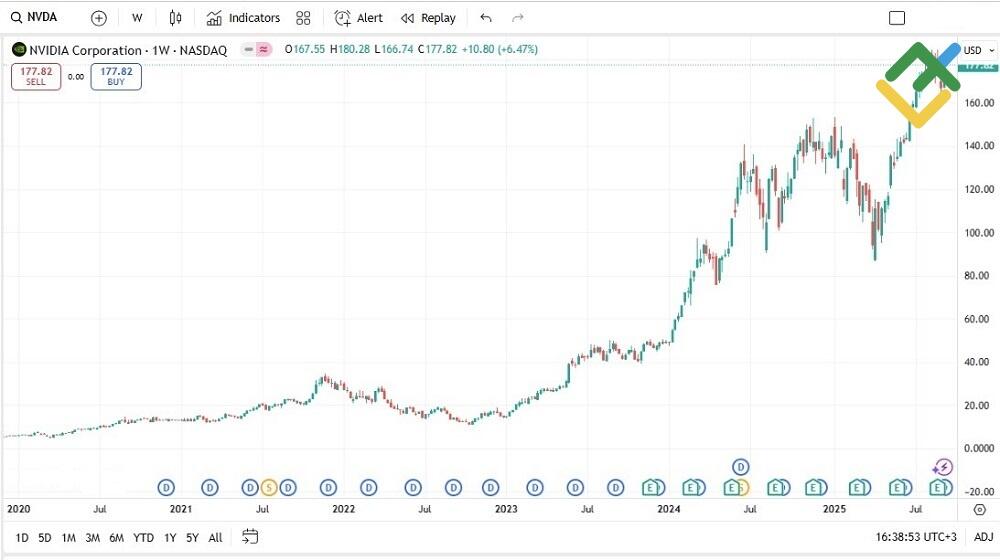Open chart settings gear at axis corner
The width and height of the screenshot is (1000, 560).
[x=980, y=509]
